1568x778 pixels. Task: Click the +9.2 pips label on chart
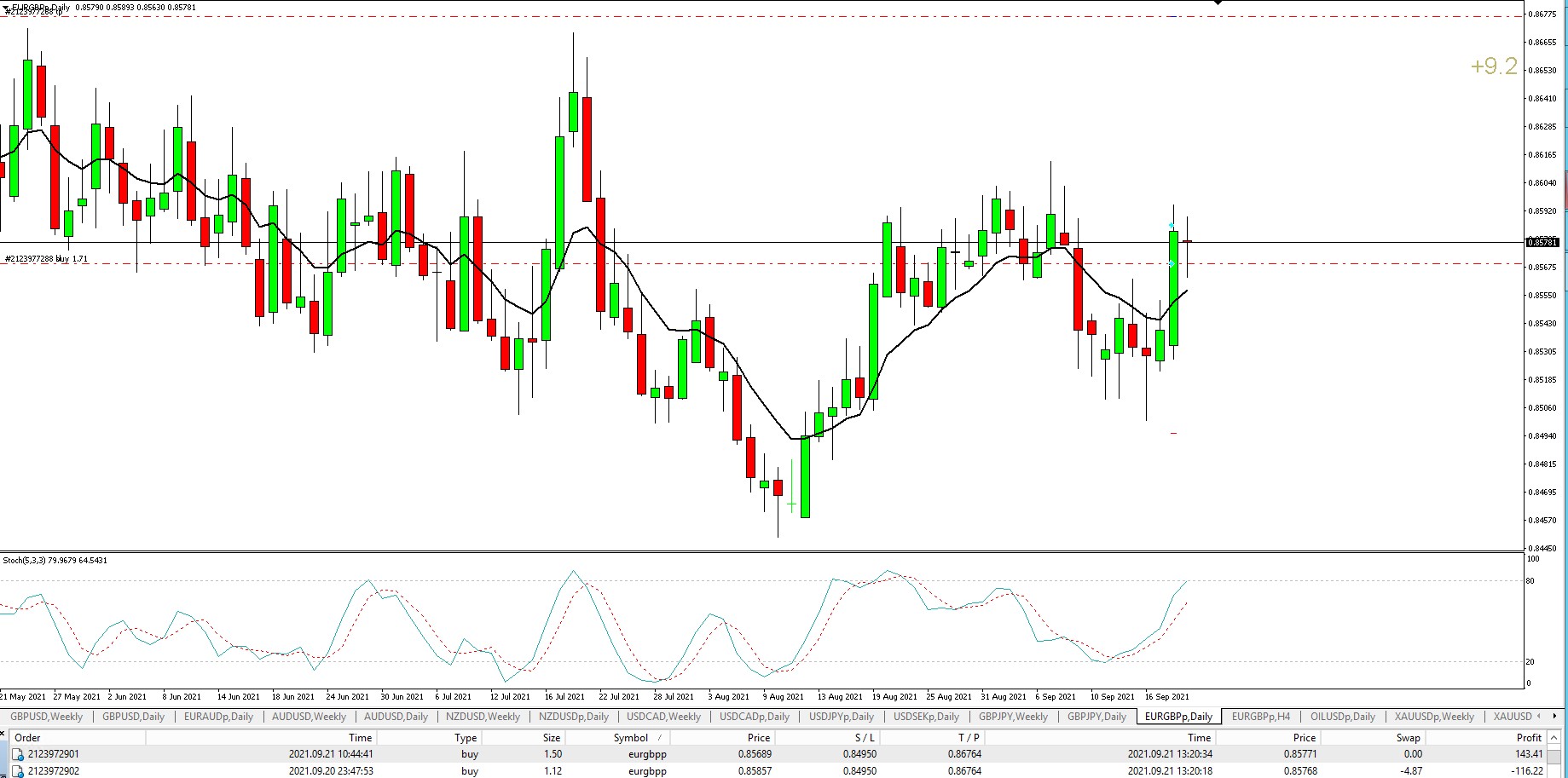pos(1494,66)
